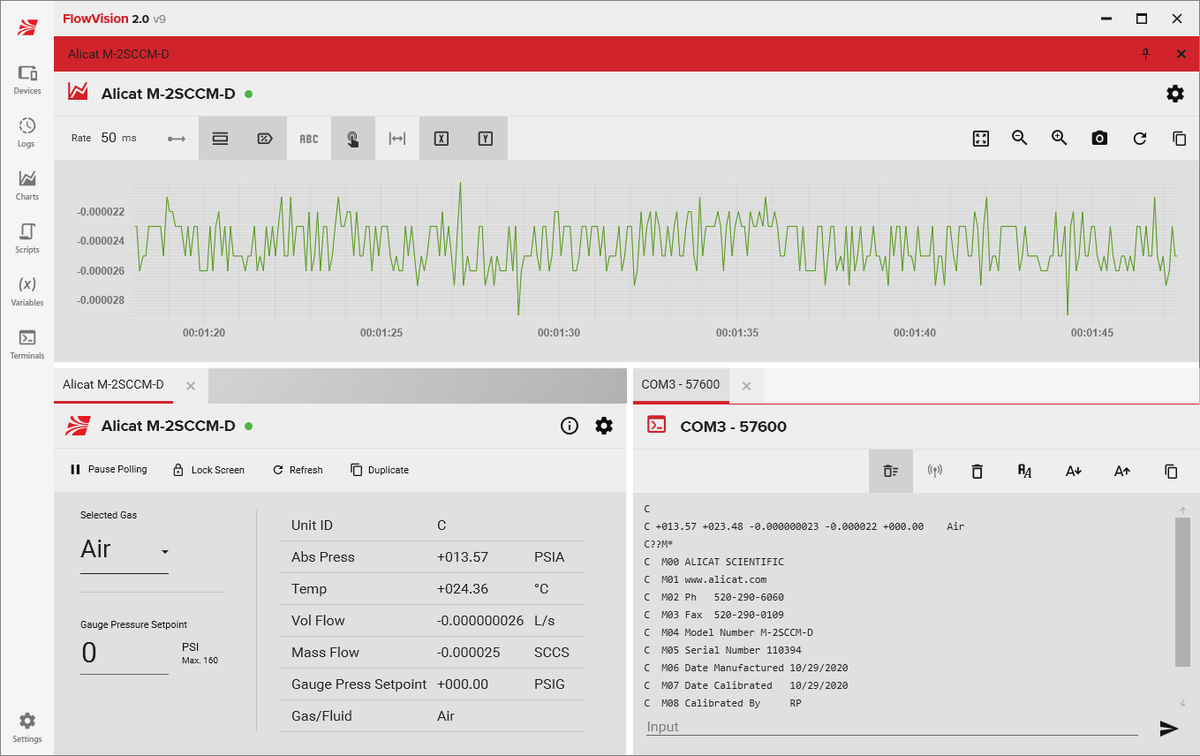Toggle touch interaction mode on chart
The height and width of the screenshot is (756, 1200).
[353, 139]
